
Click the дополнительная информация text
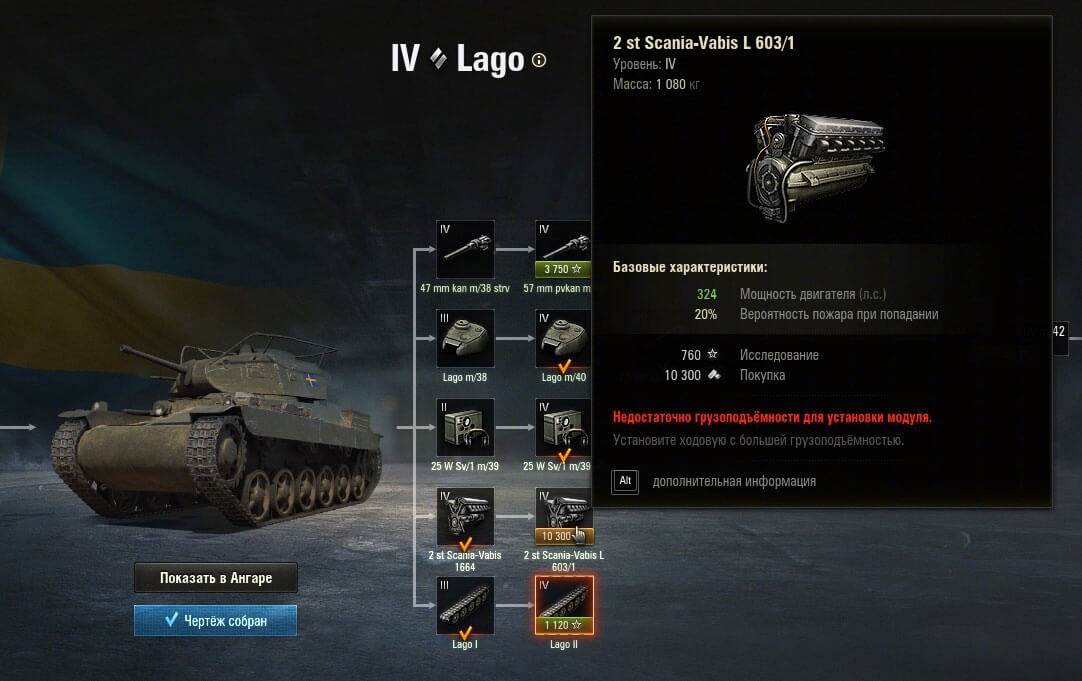pyautogui.click(x=734, y=481)
